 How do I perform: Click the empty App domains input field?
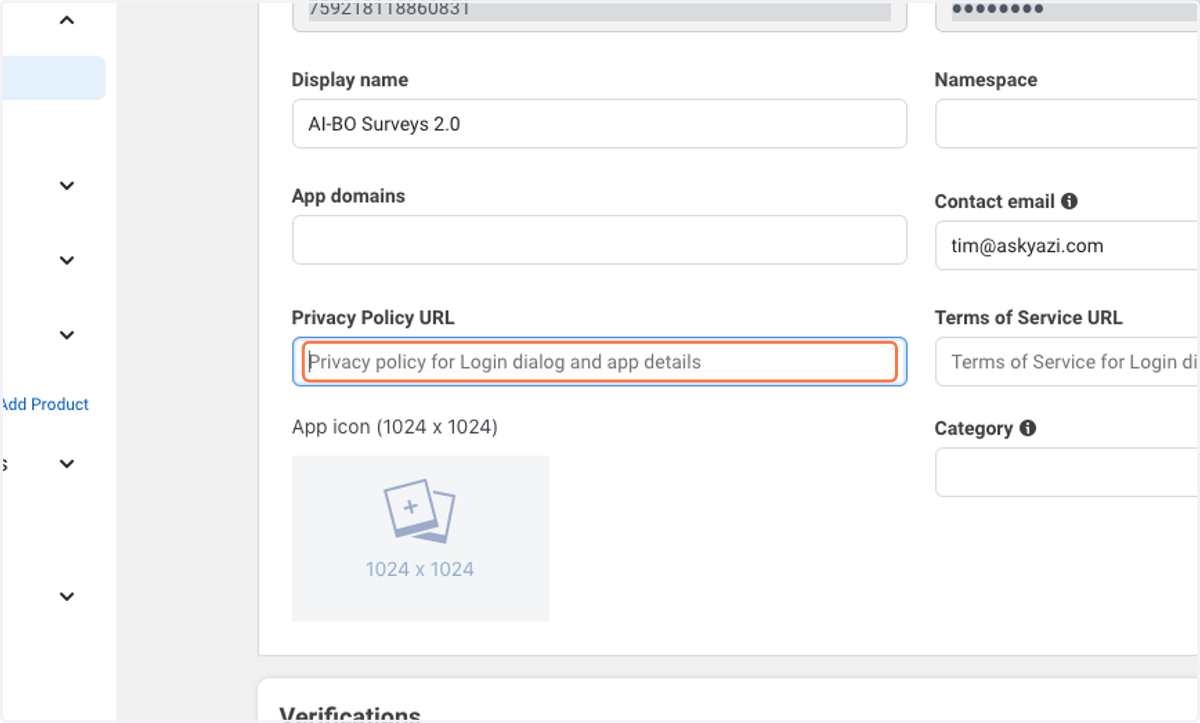[x=599, y=240]
